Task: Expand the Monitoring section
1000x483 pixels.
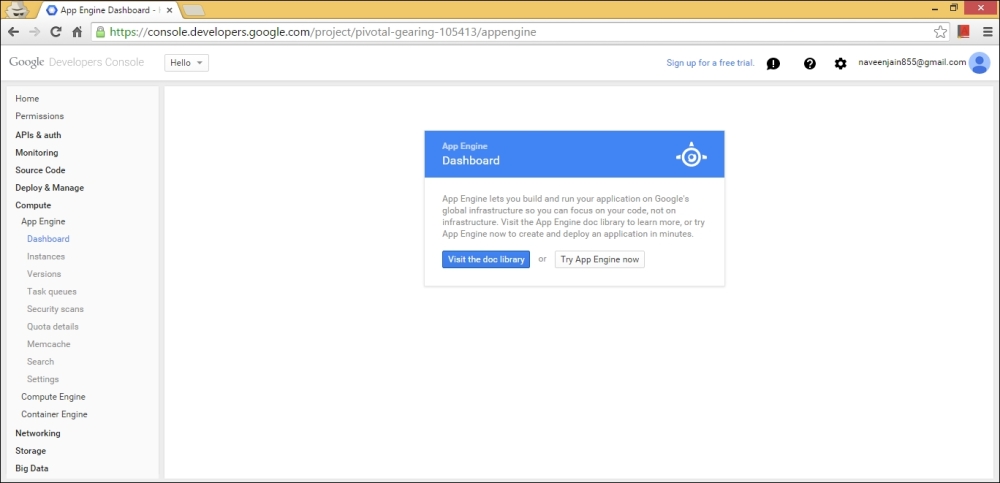Action: (36, 152)
